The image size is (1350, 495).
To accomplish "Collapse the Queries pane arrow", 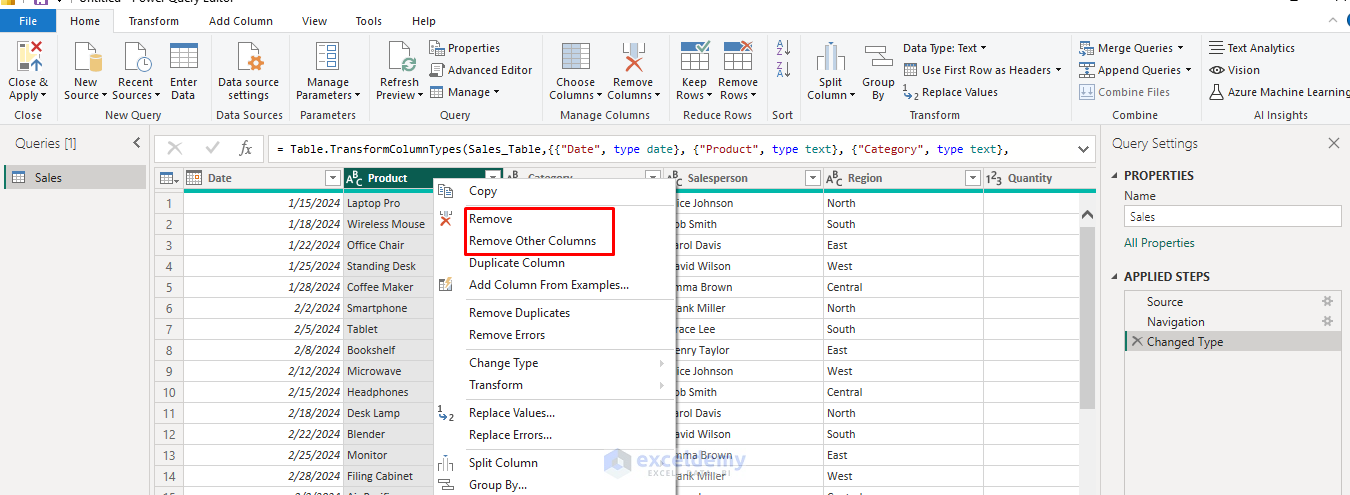I will (x=137, y=143).
